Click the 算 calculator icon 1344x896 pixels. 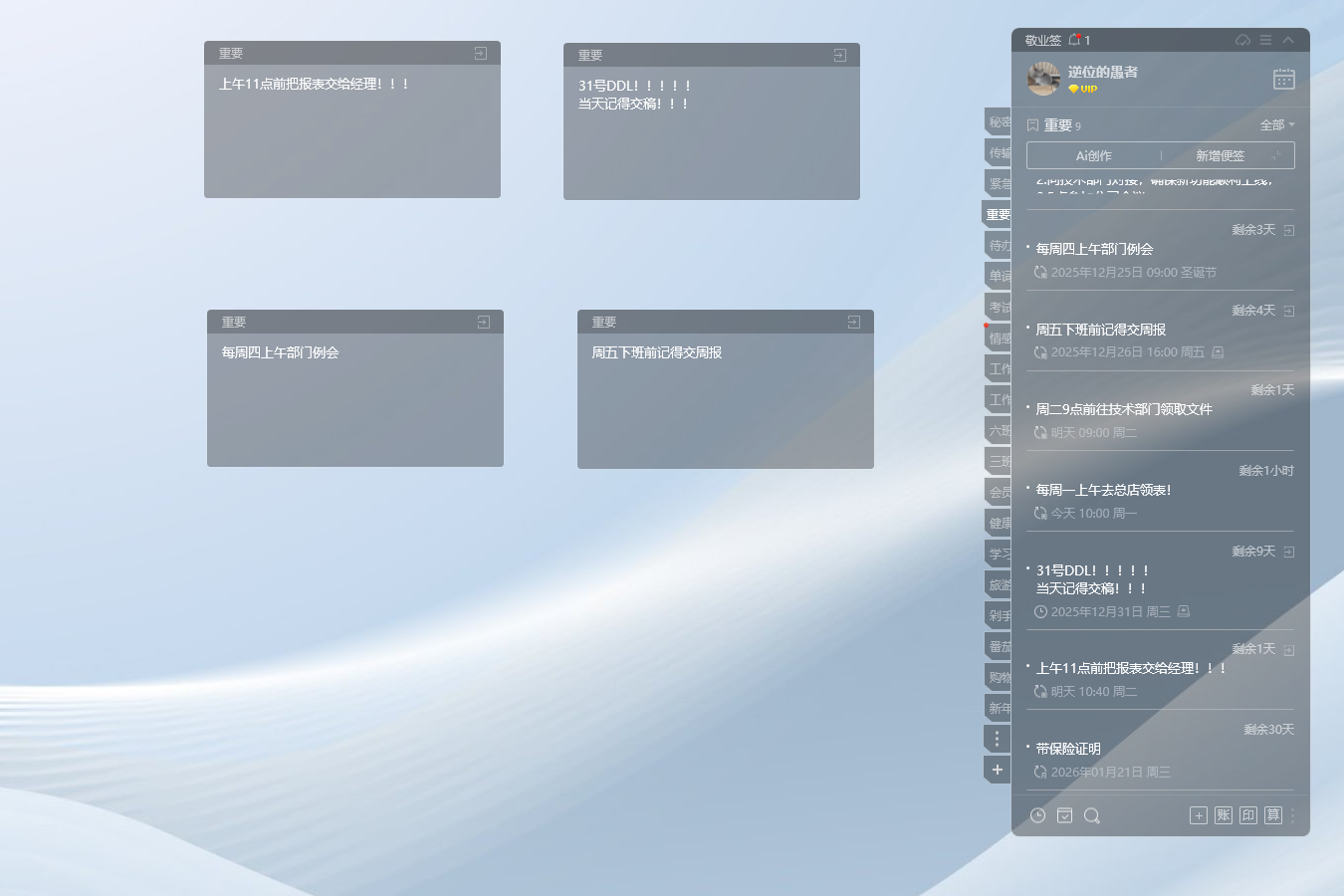[x=1273, y=815]
